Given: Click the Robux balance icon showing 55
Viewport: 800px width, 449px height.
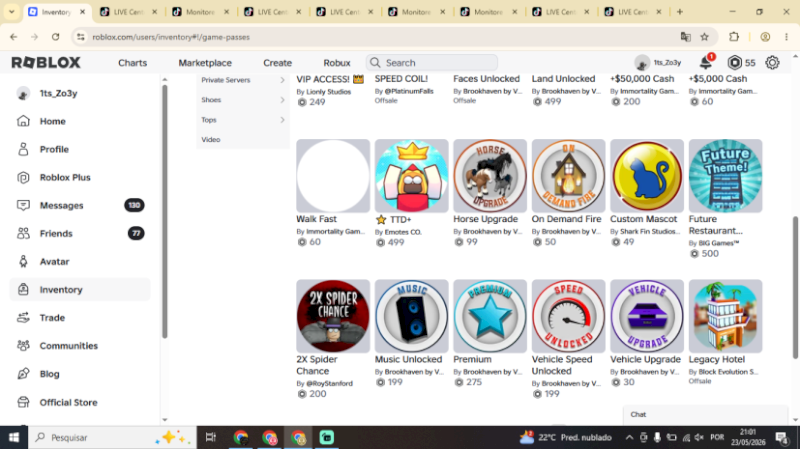Looking at the screenshot, I should [735, 63].
